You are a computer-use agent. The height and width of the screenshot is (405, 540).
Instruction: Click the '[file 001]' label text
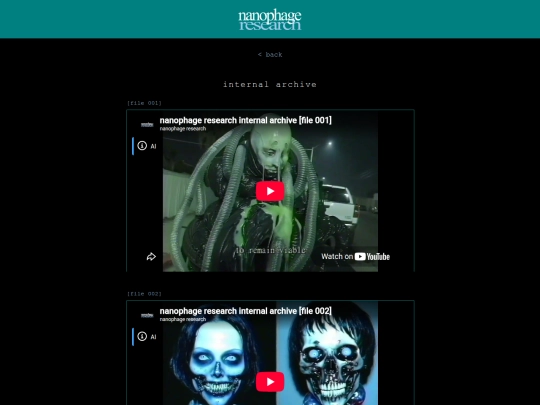pos(144,103)
